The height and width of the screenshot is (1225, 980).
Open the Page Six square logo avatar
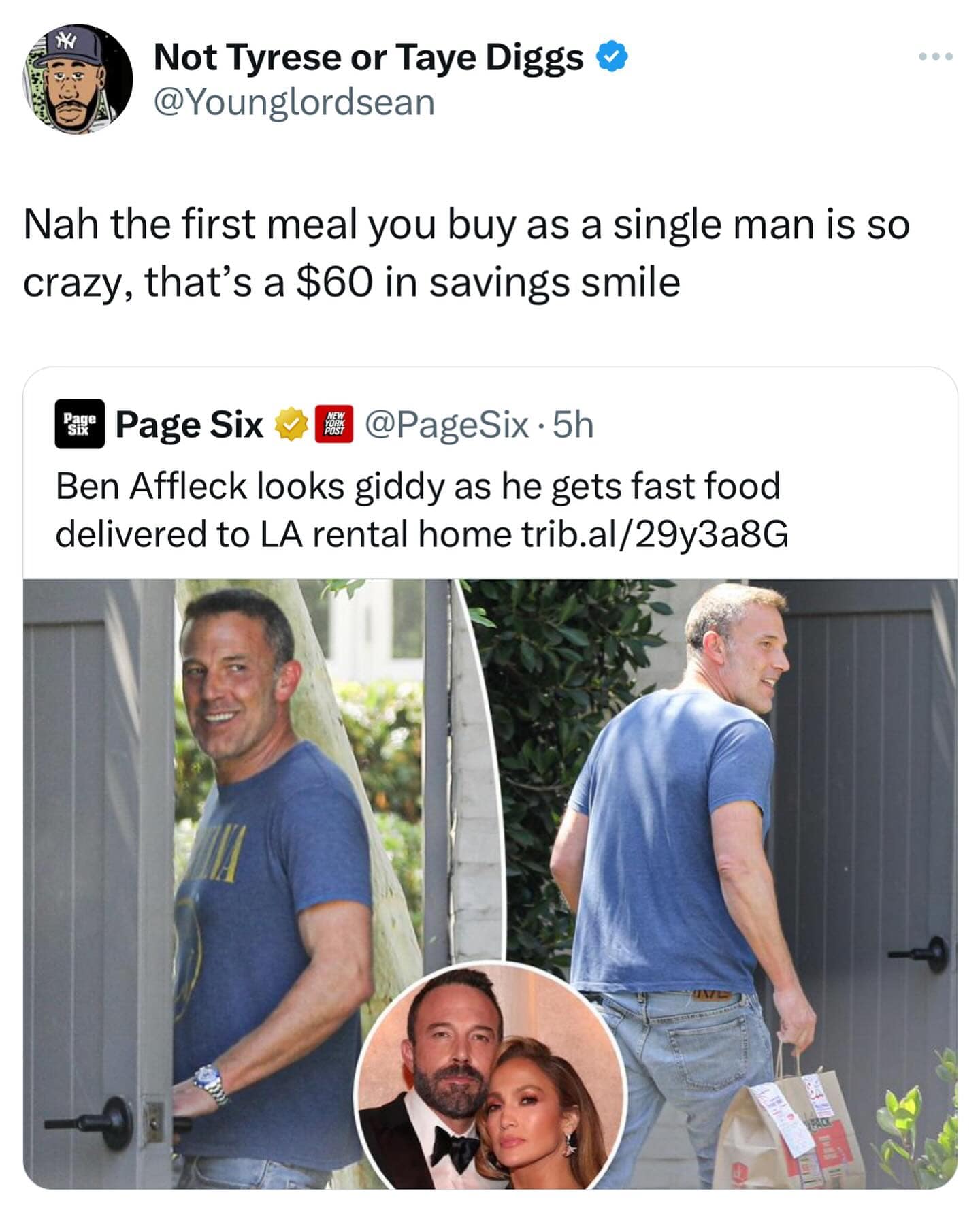80,424
